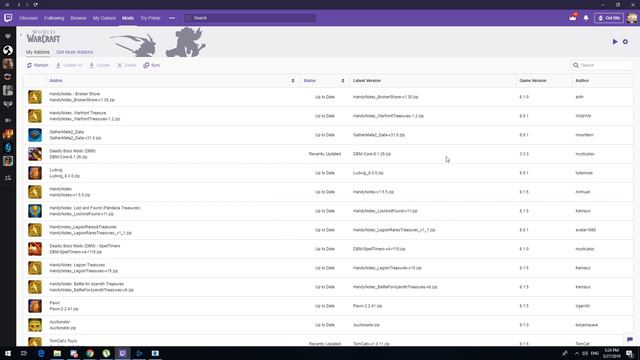640x360 pixels.
Task: Open the Windows action center icon
Action: pos(630,353)
